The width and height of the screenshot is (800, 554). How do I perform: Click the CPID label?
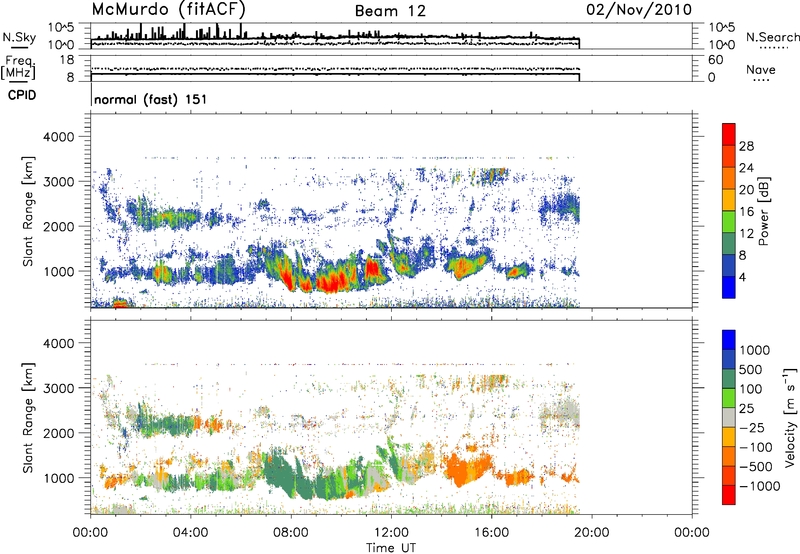pyautogui.click(x=22, y=95)
